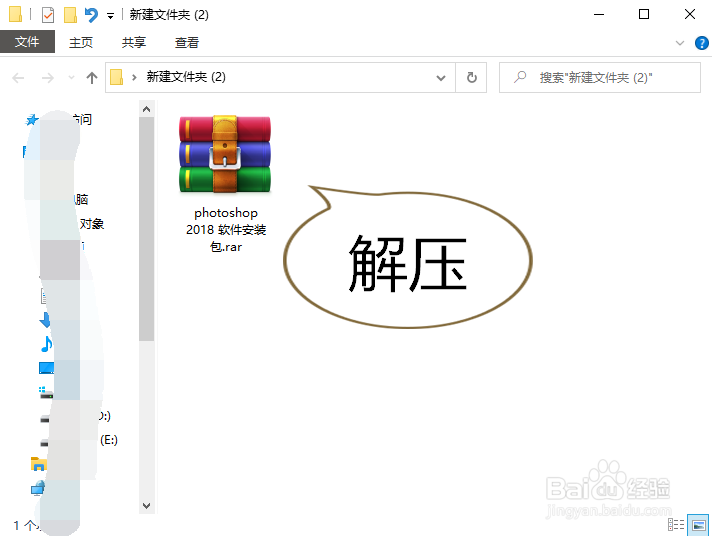
Task: Click the search box for 新建文件夹 (2)
Action: coord(599,78)
